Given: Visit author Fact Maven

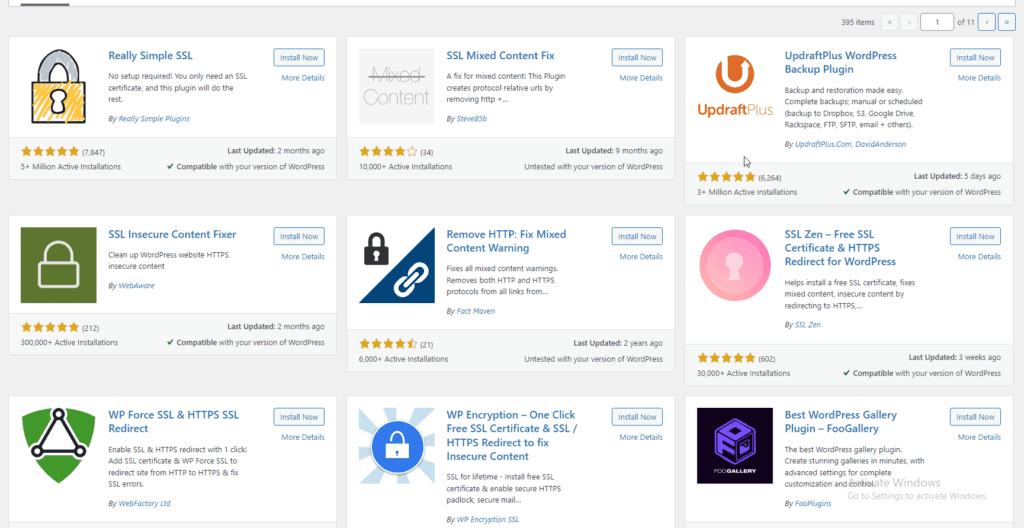Looking at the screenshot, I should click(x=475, y=311).
